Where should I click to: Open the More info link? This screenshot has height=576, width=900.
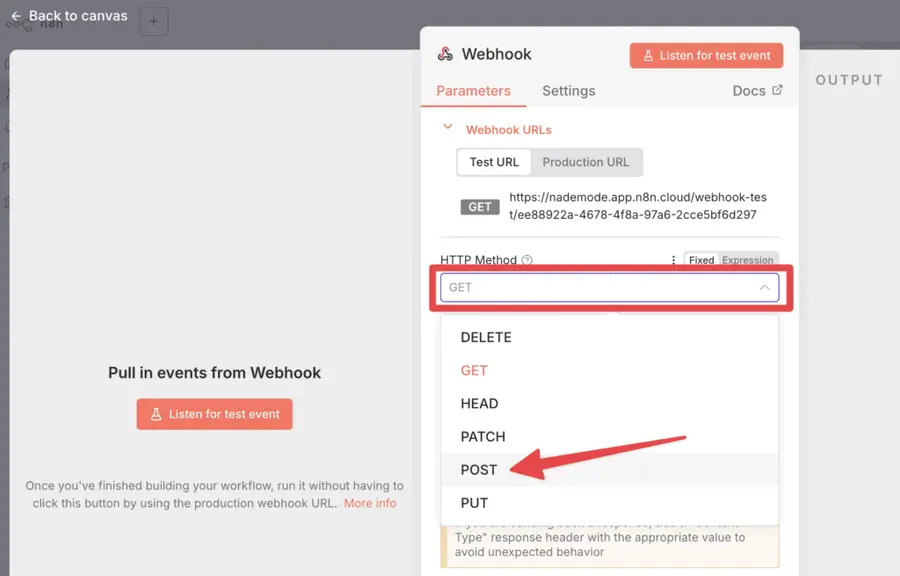tap(370, 503)
